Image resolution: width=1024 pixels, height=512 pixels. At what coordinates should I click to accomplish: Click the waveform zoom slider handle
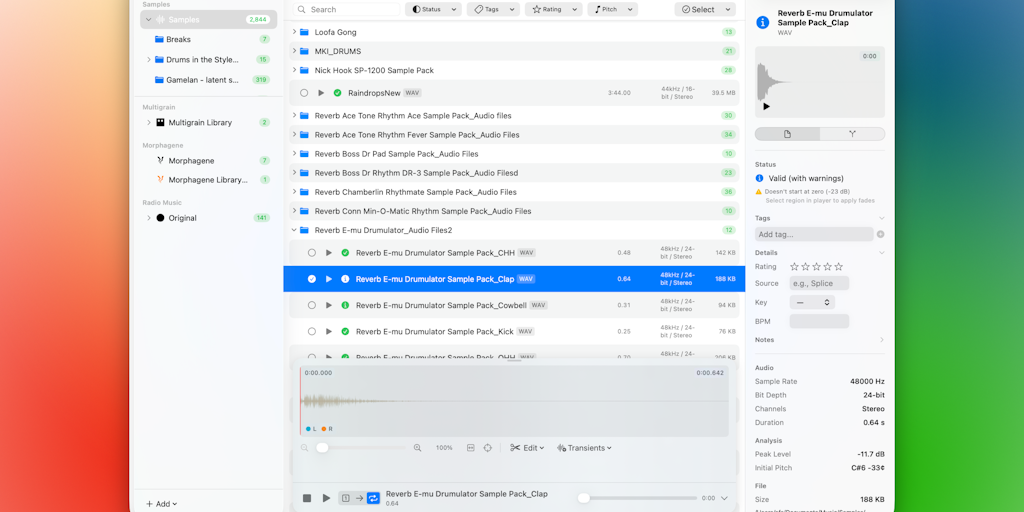pyautogui.click(x=322, y=448)
